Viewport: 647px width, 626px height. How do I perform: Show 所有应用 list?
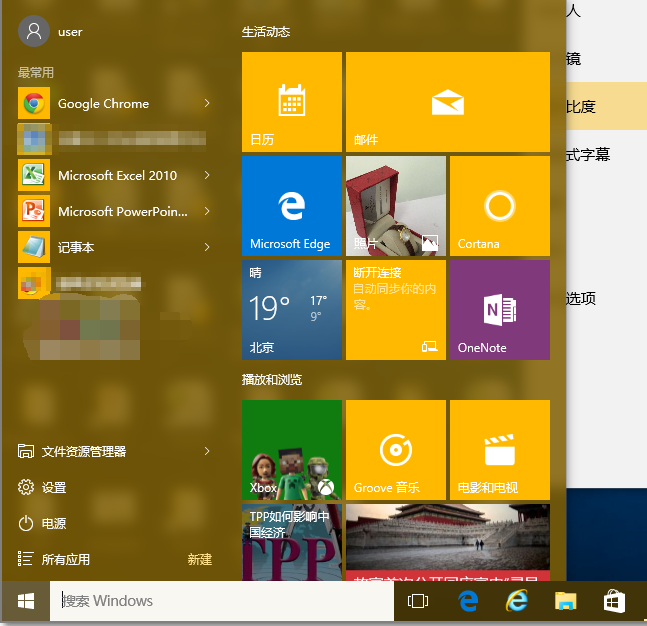pyautogui.click(x=66, y=559)
